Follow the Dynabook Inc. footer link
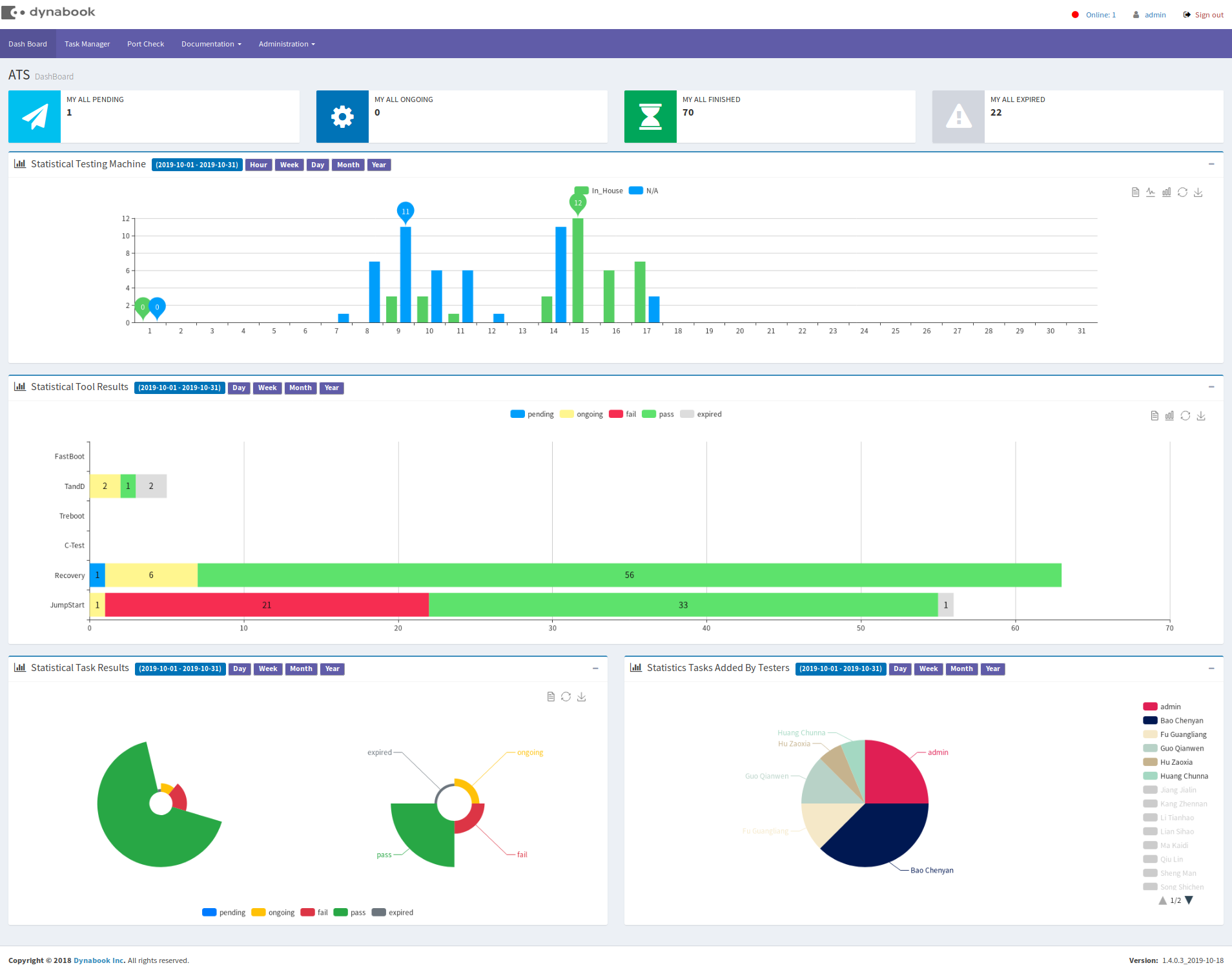The width and height of the screenshot is (1232, 974). pyautogui.click(x=98, y=960)
